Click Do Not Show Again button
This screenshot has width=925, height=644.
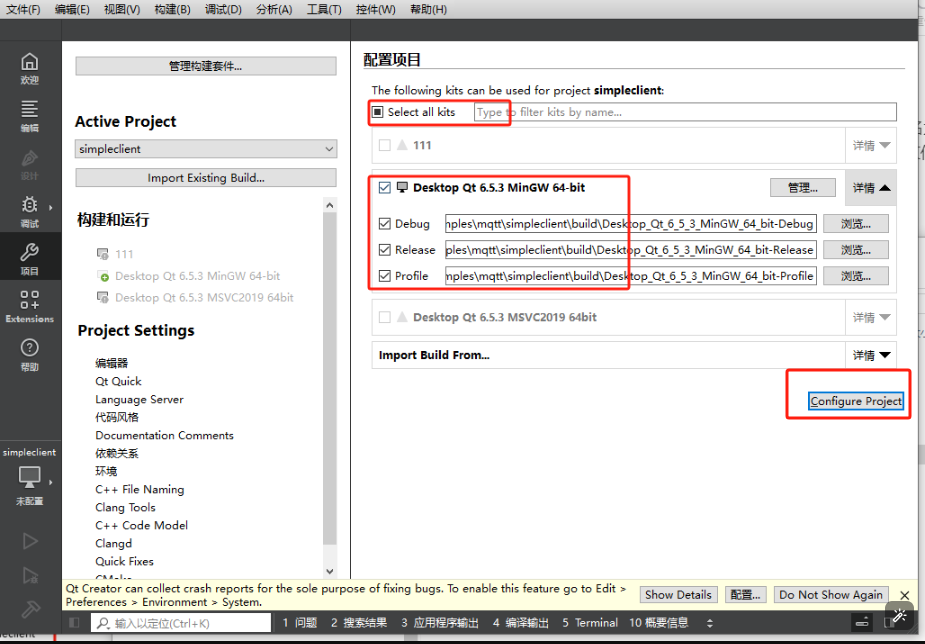coord(831,594)
